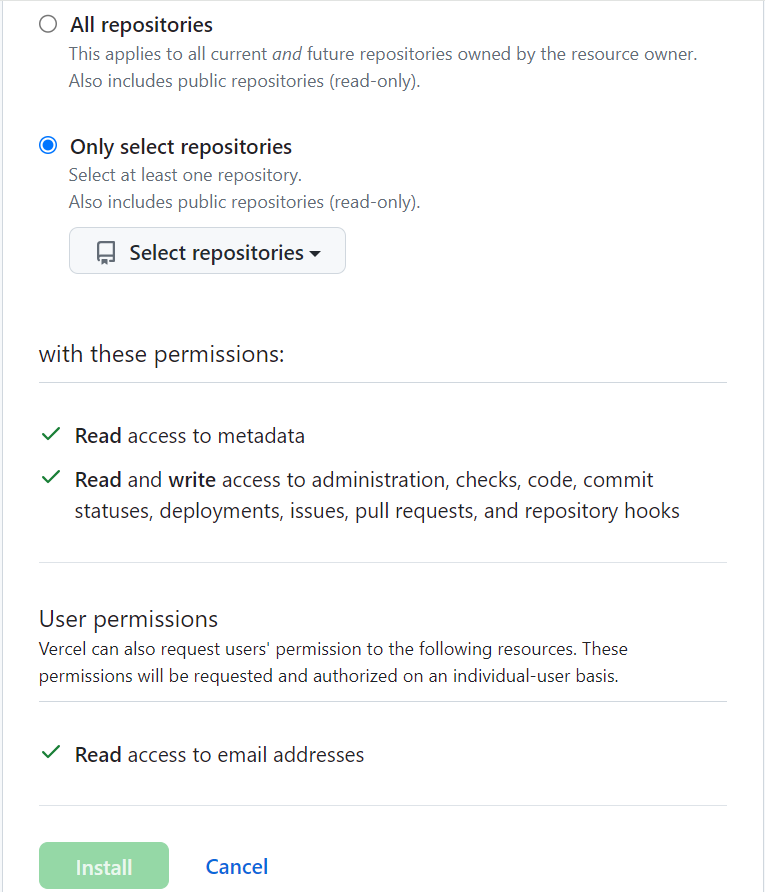Open the Select repositories dropdown
This screenshot has width=765, height=892.
point(207,251)
